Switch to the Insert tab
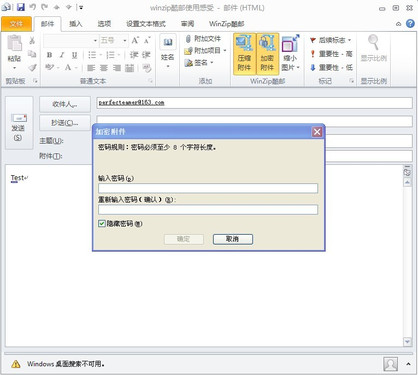This screenshot has height=375, width=418. coord(75,24)
